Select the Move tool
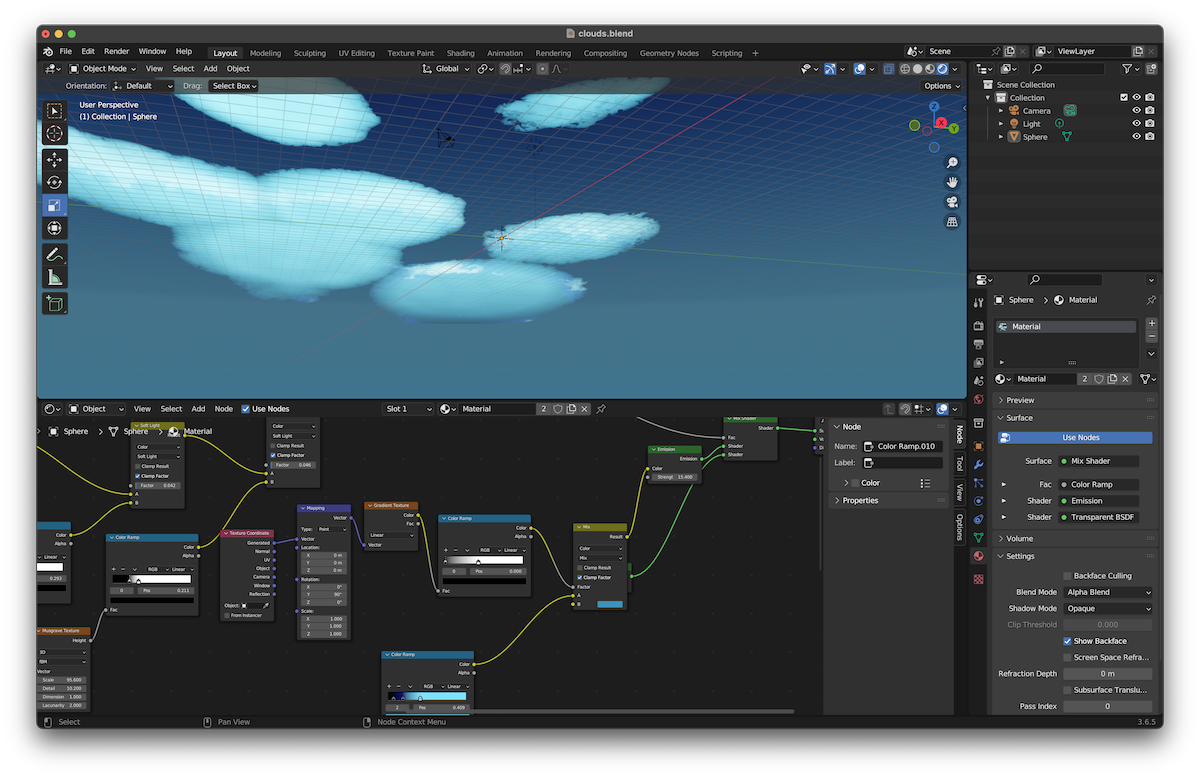1200x777 pixels. [x=55, y=160]
